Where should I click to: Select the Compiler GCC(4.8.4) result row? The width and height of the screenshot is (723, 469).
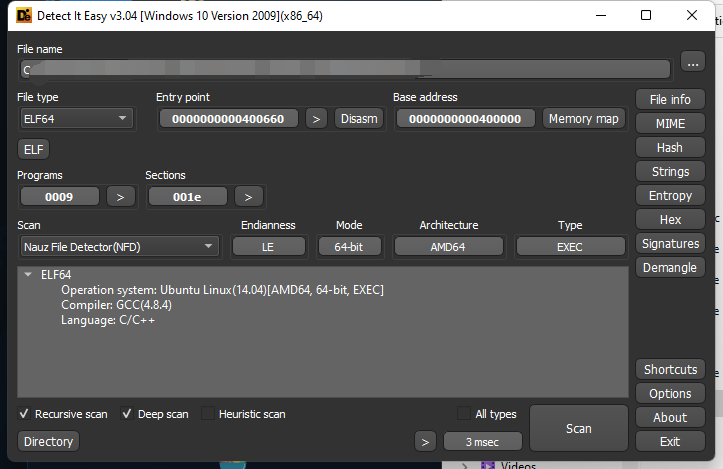click(117, 305)
